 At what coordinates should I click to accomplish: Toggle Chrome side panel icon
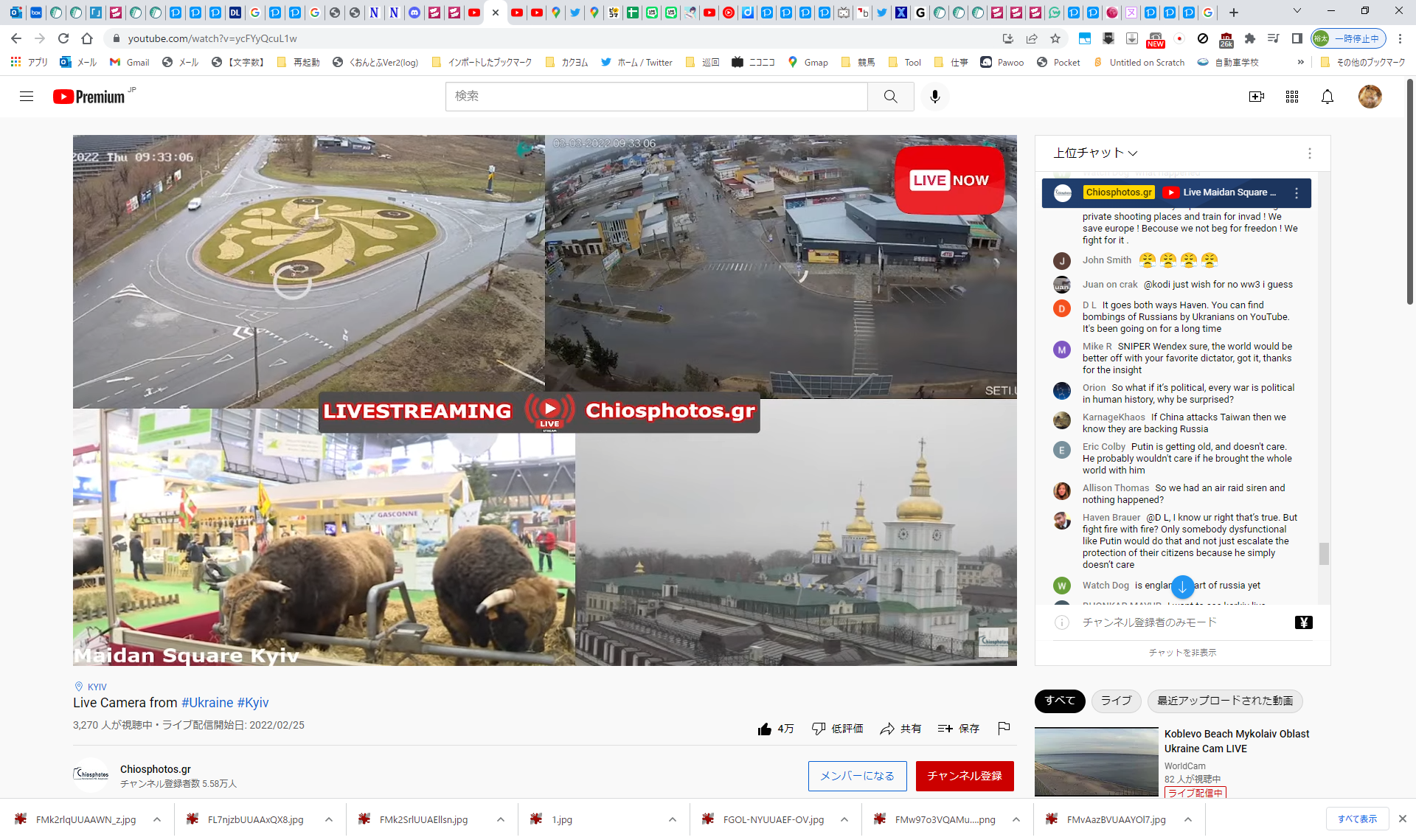[x=1297, y=38]
